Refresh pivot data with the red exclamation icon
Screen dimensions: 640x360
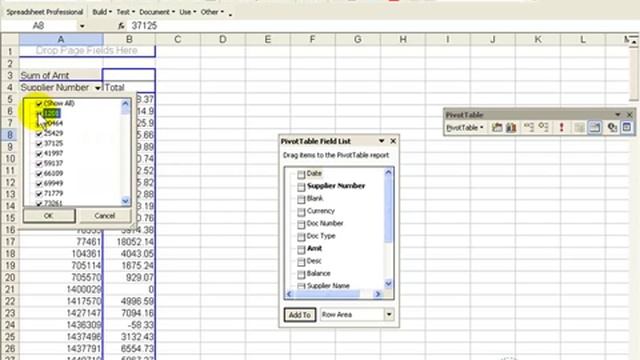pyautogui.click(x=561, y=128)
